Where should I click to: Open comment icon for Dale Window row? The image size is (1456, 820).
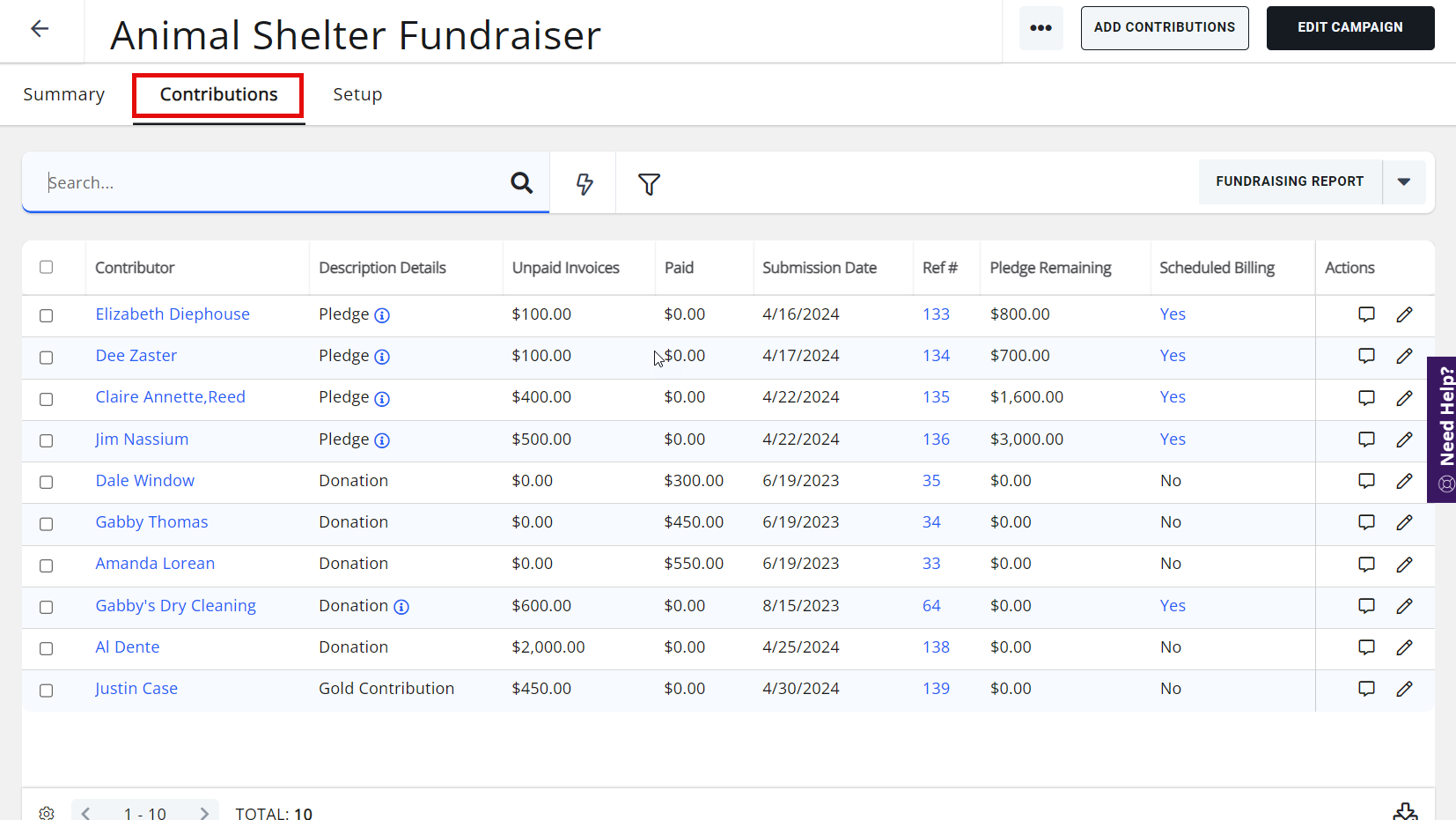pos(1366,481)
